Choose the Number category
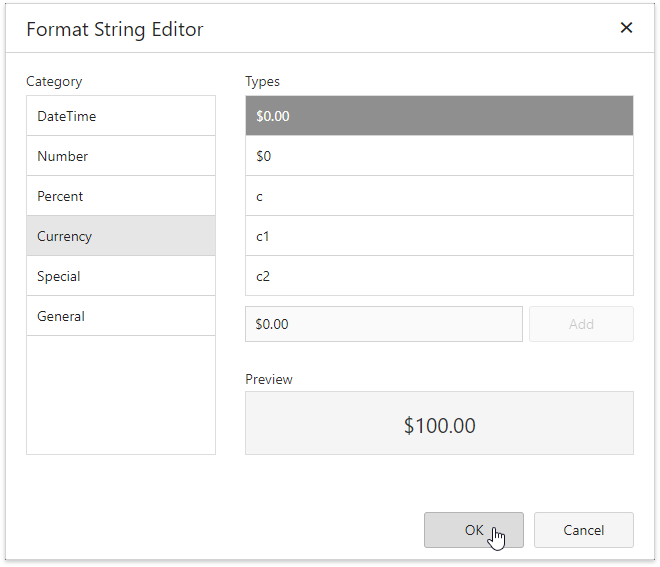The image size is (660, 567). (120, 156)
